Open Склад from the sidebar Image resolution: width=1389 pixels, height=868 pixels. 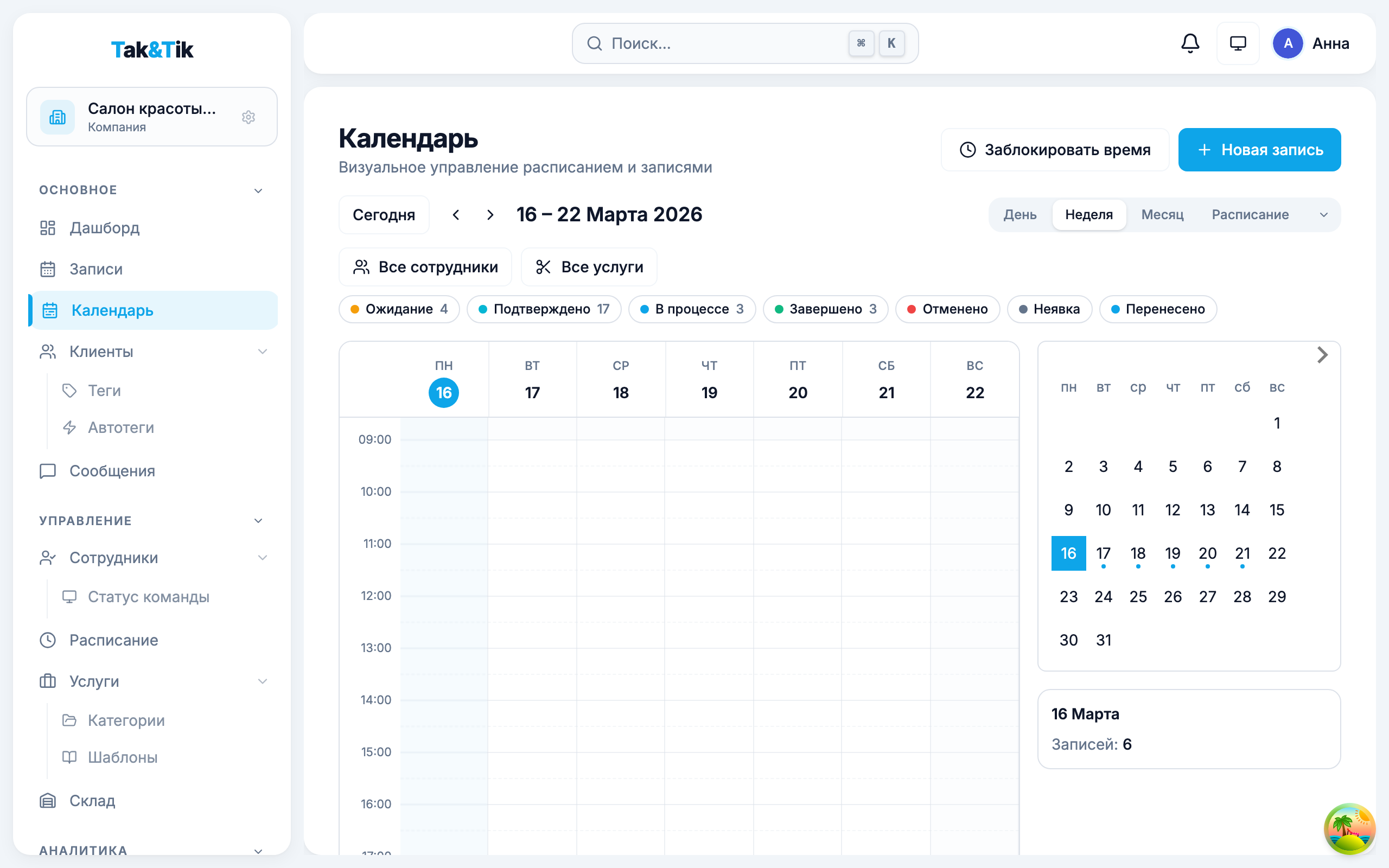click(x=92, y=800)
